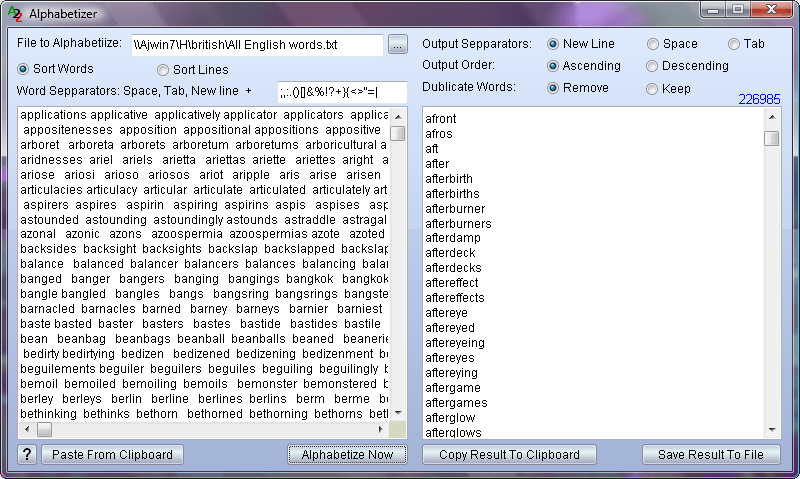
Task: Browse for file with the ellipsis button
Action: [x=397, y=44]
